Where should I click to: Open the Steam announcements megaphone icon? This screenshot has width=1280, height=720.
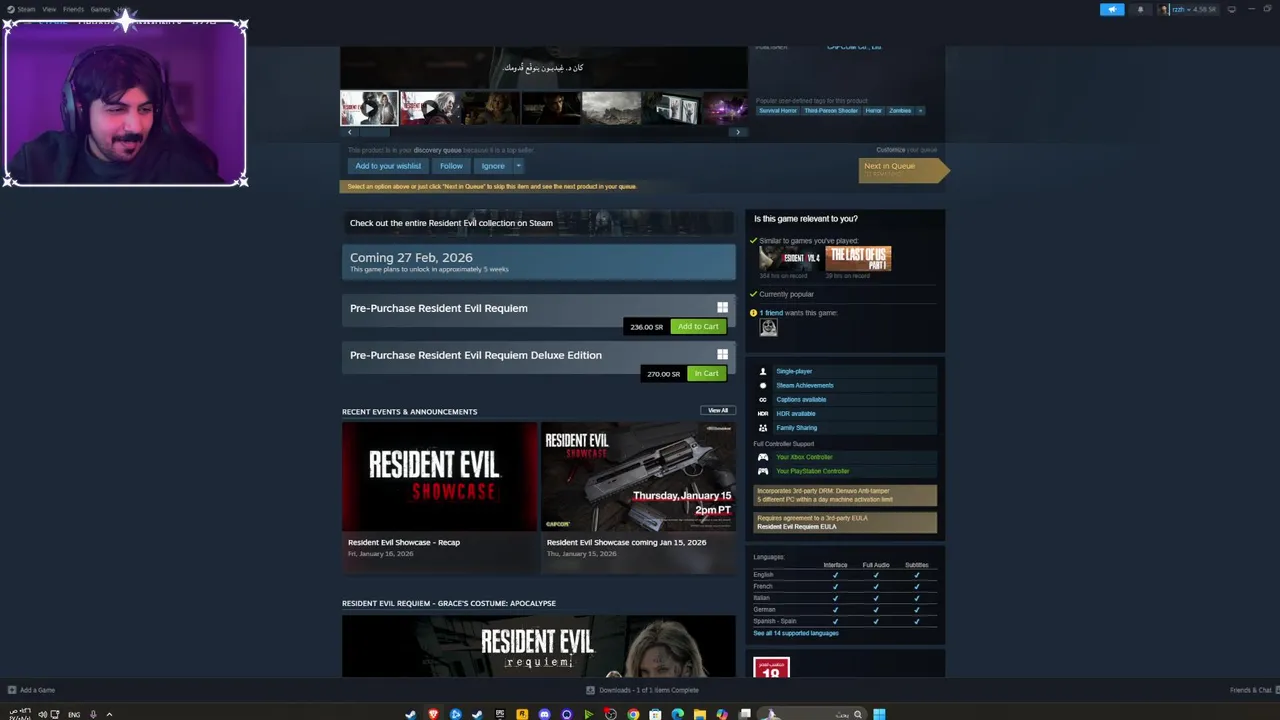[1112, 9]
